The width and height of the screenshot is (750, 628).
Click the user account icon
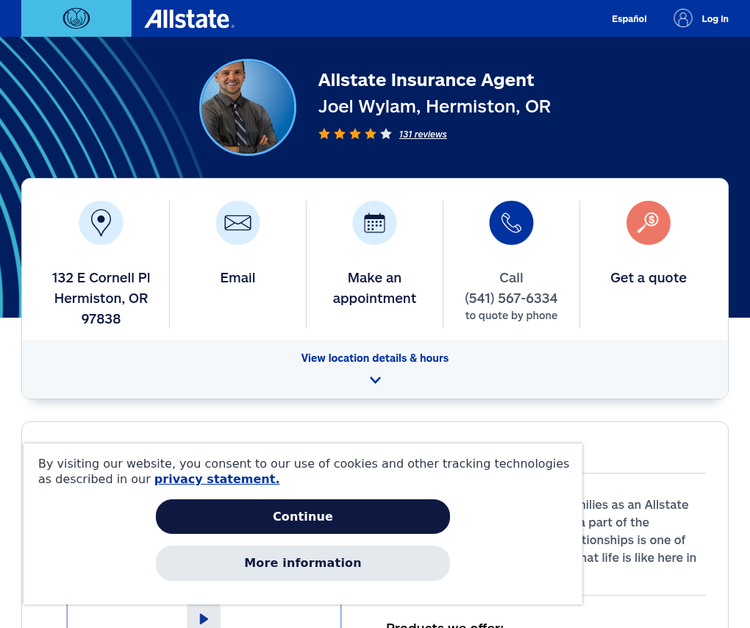[683, 18]
